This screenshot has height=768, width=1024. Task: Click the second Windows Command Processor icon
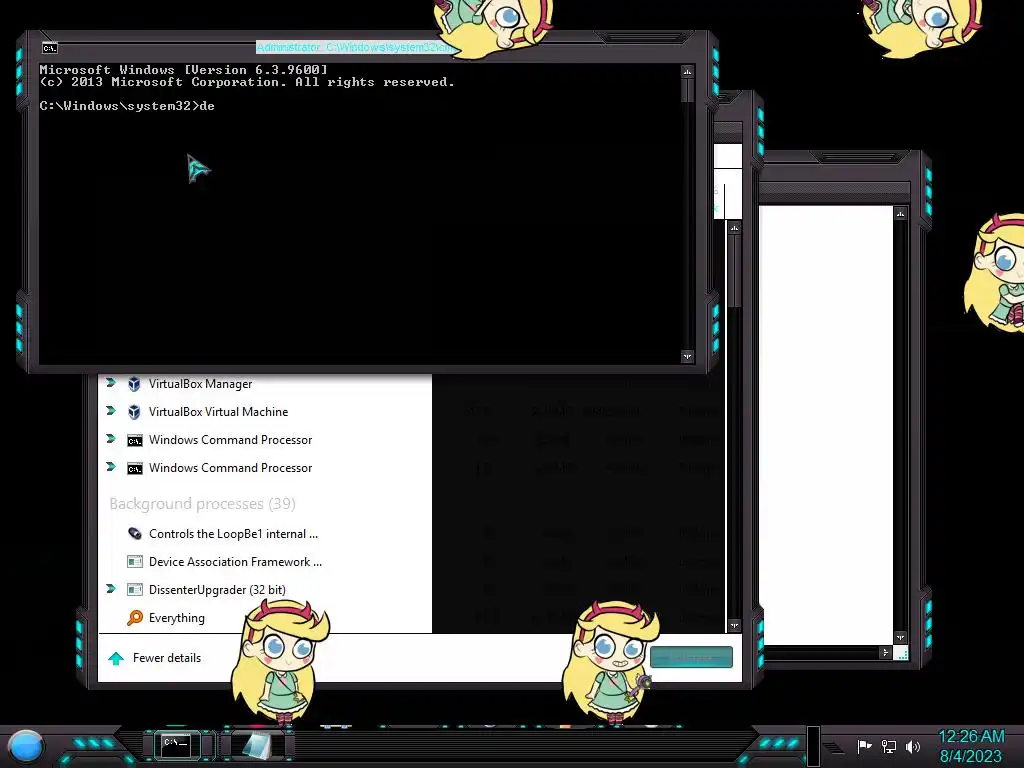[x=135, y=469]
